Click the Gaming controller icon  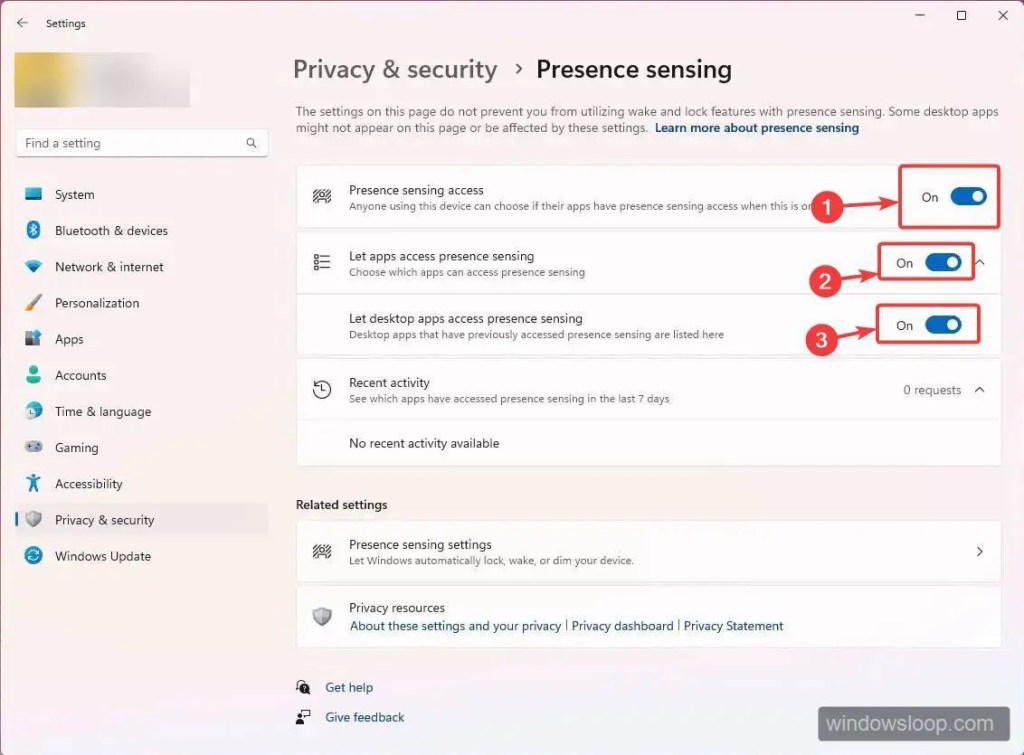[x=34, y=448]
